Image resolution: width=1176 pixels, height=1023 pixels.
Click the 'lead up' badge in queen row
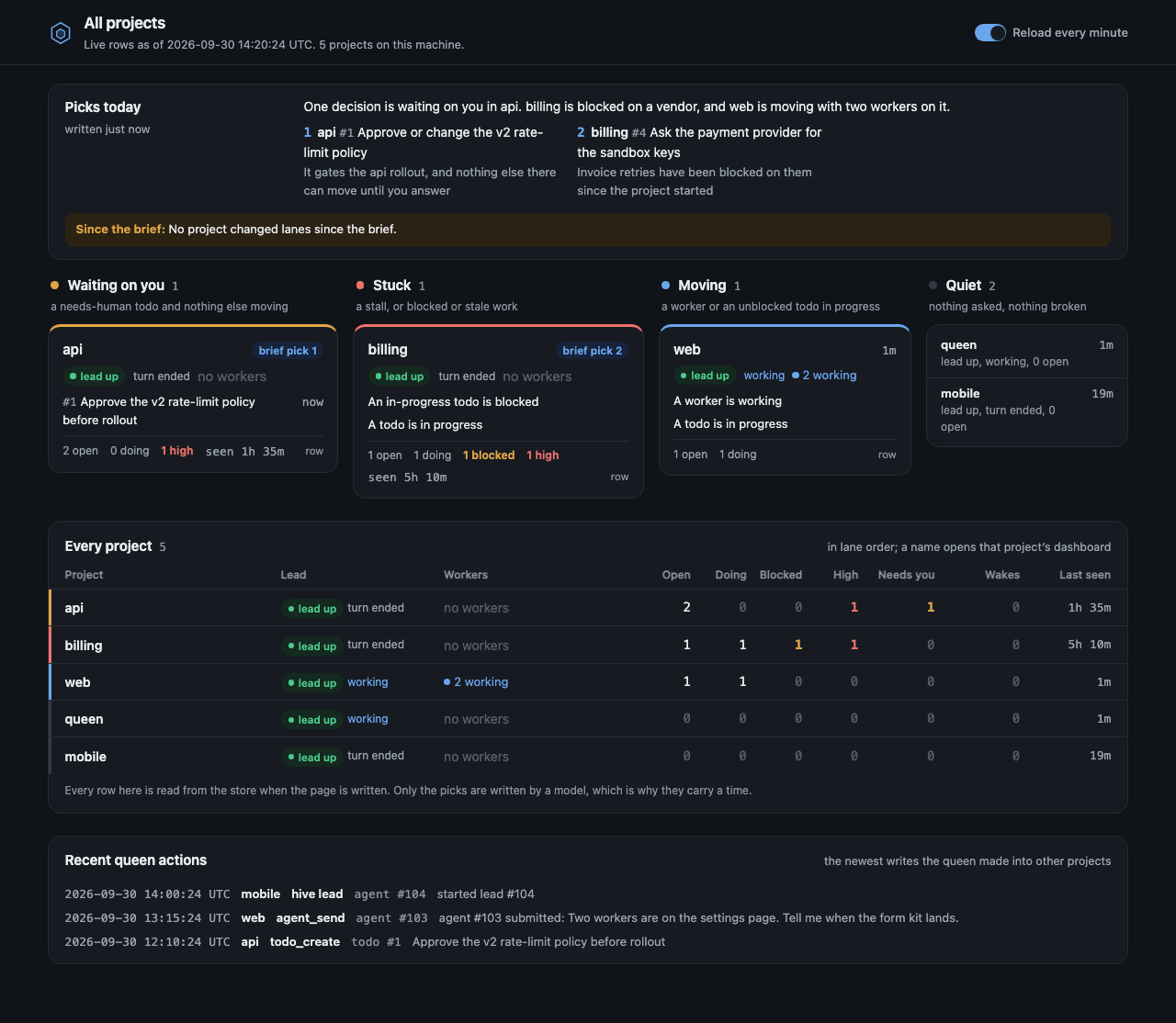(311, 720)
